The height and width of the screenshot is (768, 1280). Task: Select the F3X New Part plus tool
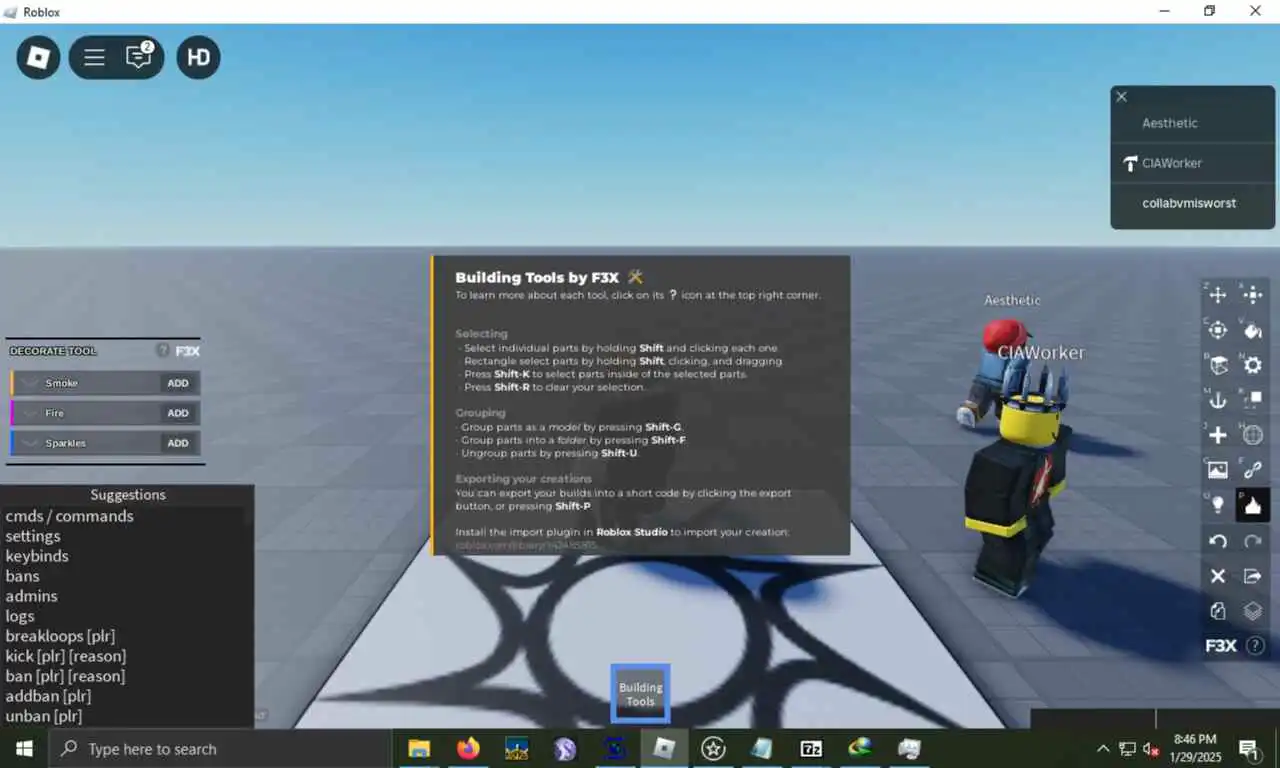[1217, 435]
